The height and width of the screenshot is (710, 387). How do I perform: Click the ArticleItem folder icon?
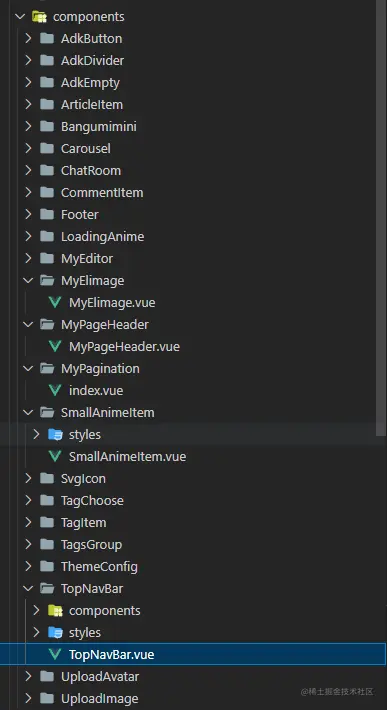(x=47, y=105)
